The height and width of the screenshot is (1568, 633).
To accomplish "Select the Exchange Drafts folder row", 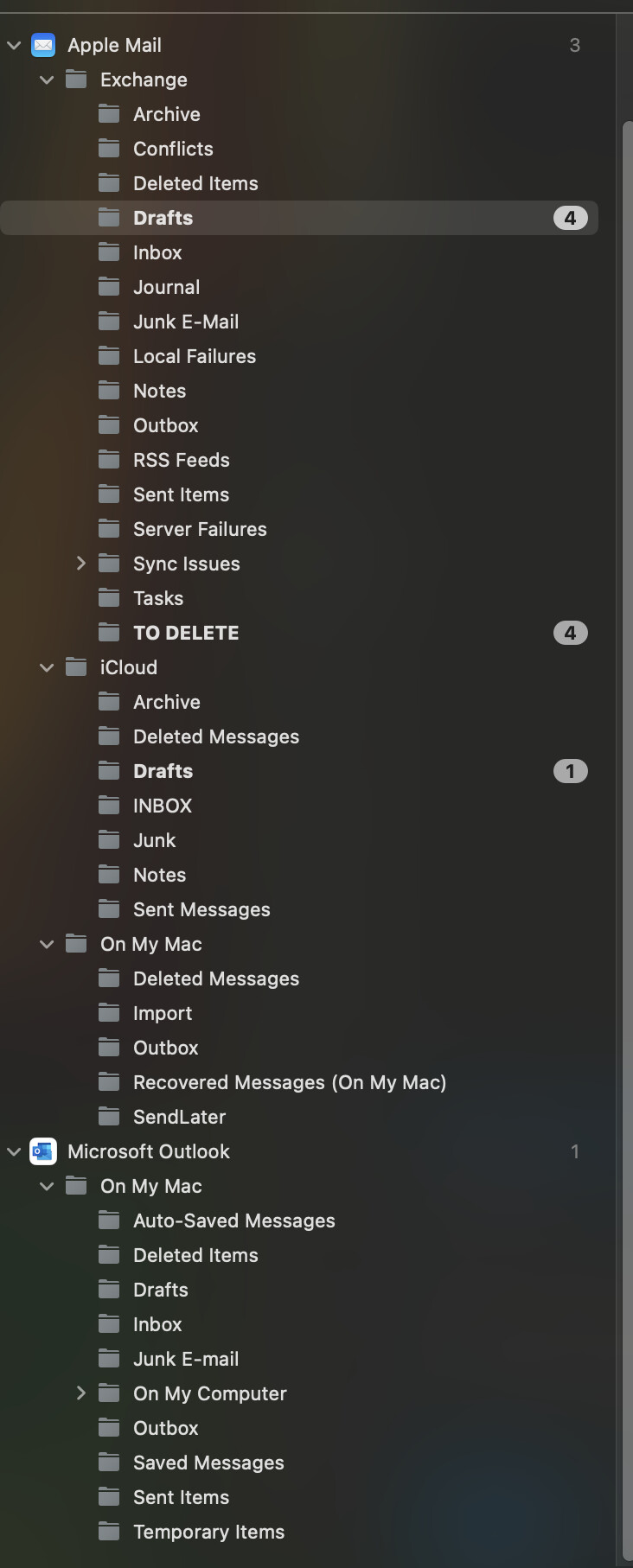I will click(299, 218).
